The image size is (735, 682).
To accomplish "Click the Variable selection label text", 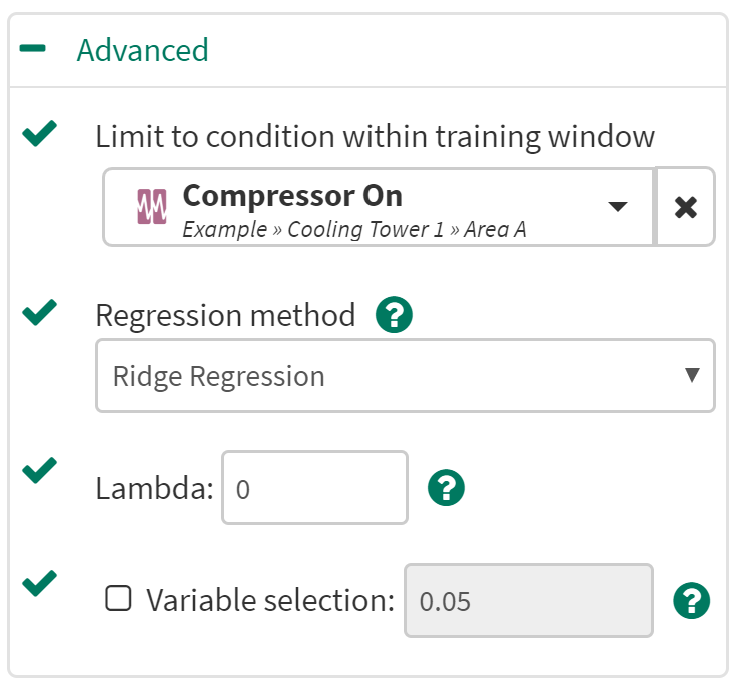I will (270, 601).
